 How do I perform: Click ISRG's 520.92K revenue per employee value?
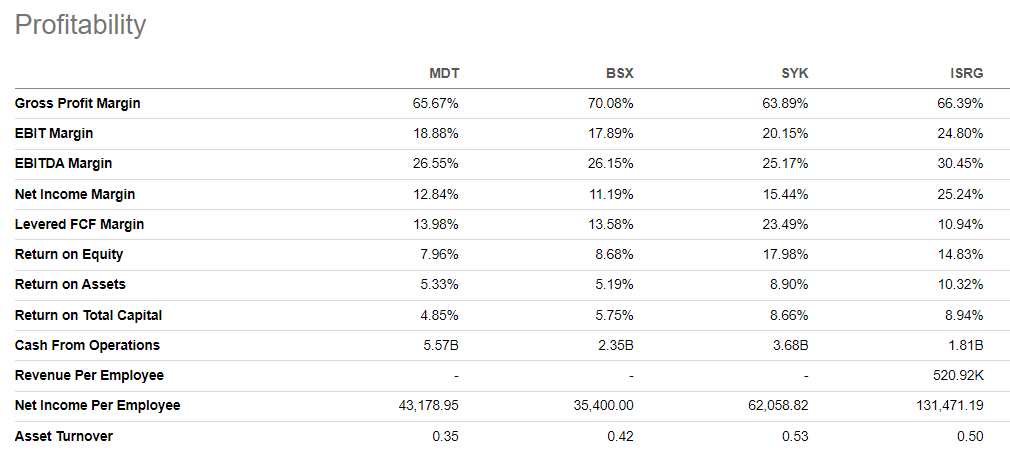pyautogui.click(x=956, y=375)
